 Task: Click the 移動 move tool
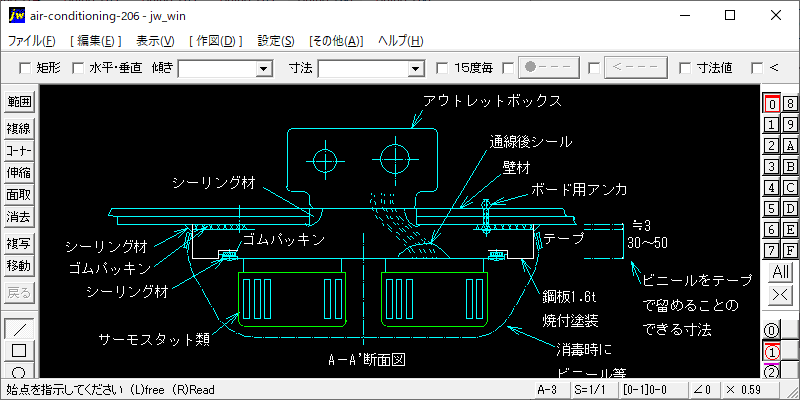[x=19, y=266]
